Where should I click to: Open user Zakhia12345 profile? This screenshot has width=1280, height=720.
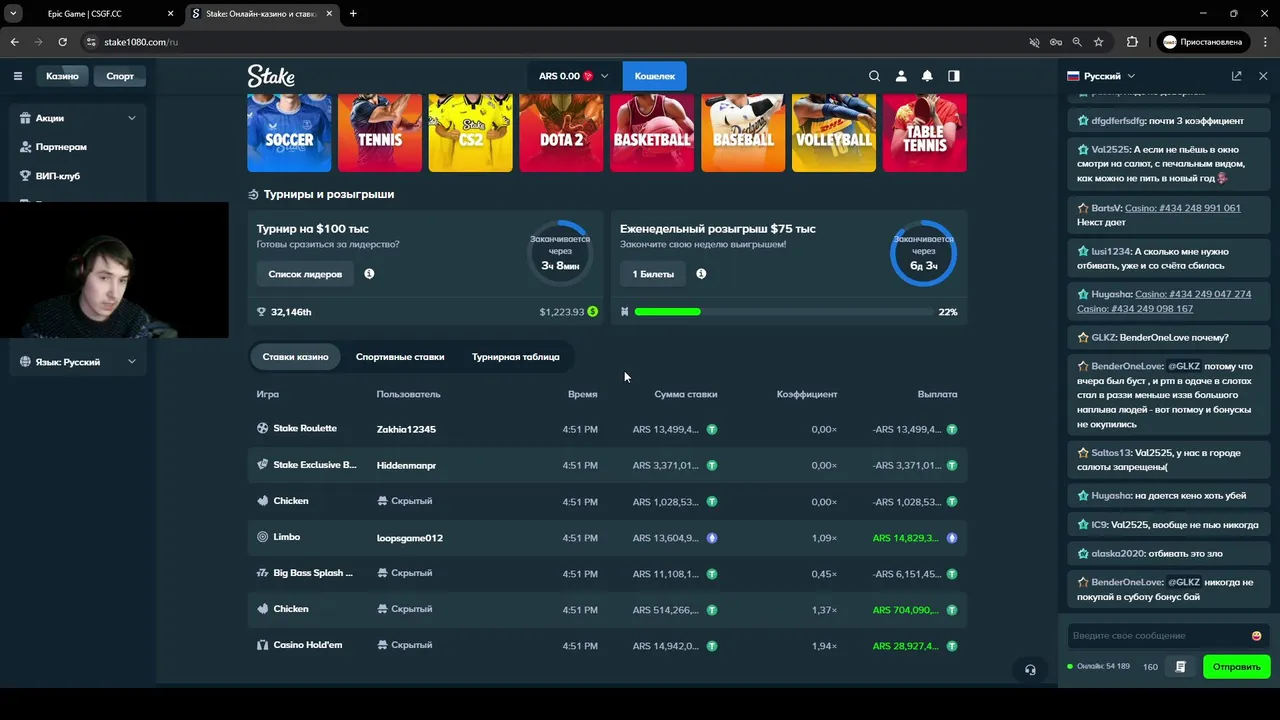[x=406, y=429]
